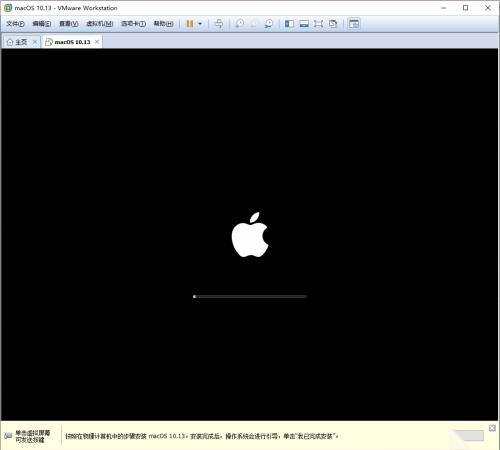Click the macOS boot progress bar
Viewport: 500px width, 450px height.
click(x=250, y=296)
